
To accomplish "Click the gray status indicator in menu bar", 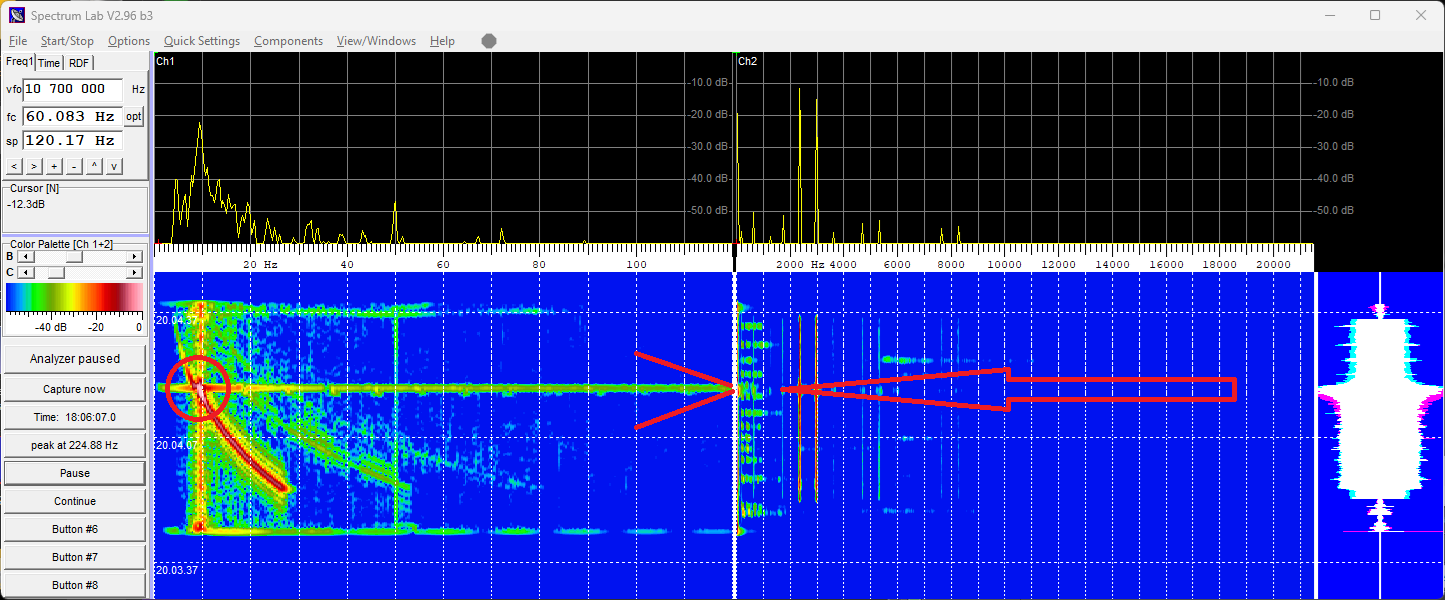I will pos(489,41).
